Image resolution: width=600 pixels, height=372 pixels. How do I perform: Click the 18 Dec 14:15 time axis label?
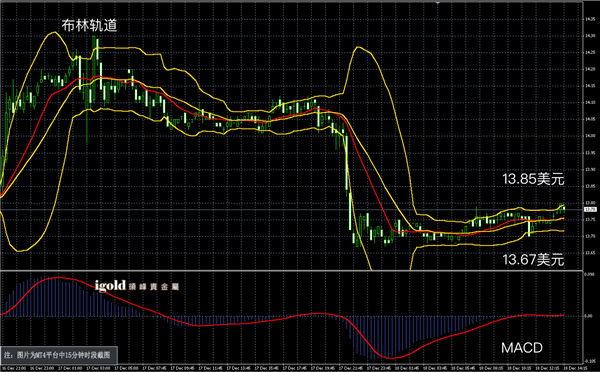click(x=574, y=368)
